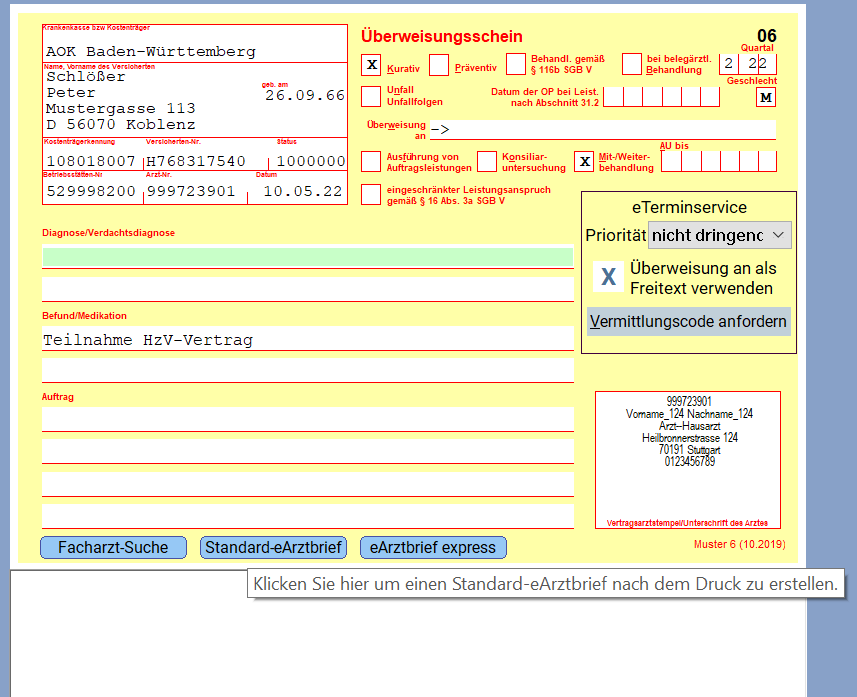The width and height of the screenshot is (857, 697).
Task: Open the Facharzt-Suche
Action: click(x=112, y=547)
